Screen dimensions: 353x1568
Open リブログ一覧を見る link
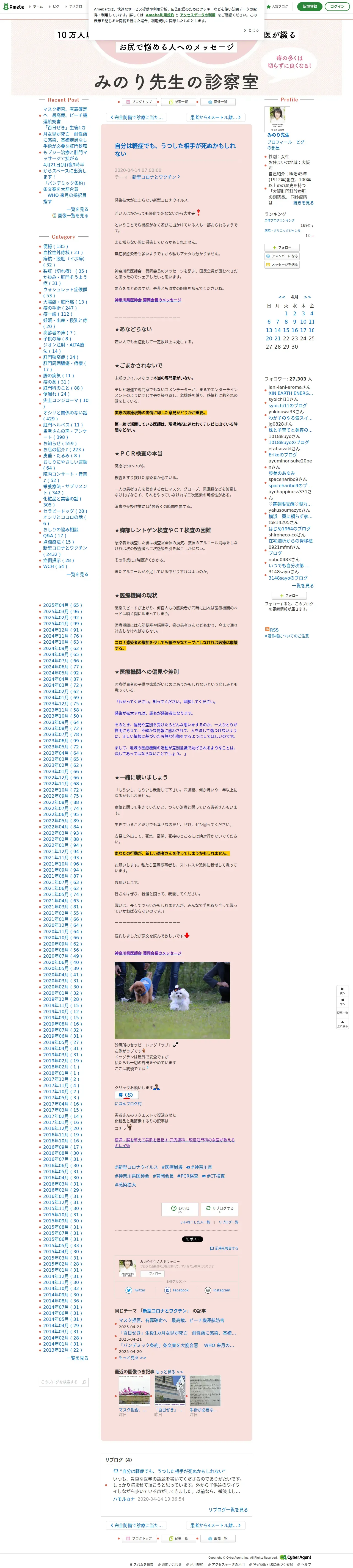[x=228, y=1509]
